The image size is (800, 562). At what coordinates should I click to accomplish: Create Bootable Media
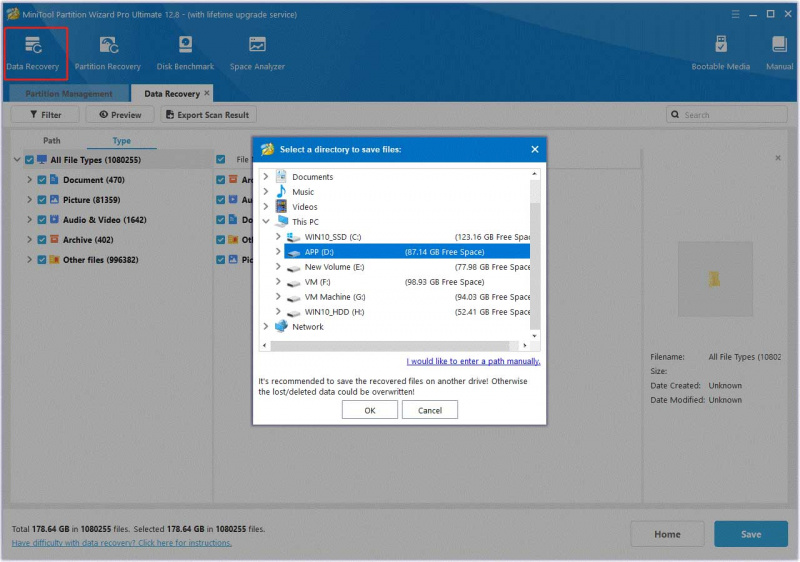720,53
